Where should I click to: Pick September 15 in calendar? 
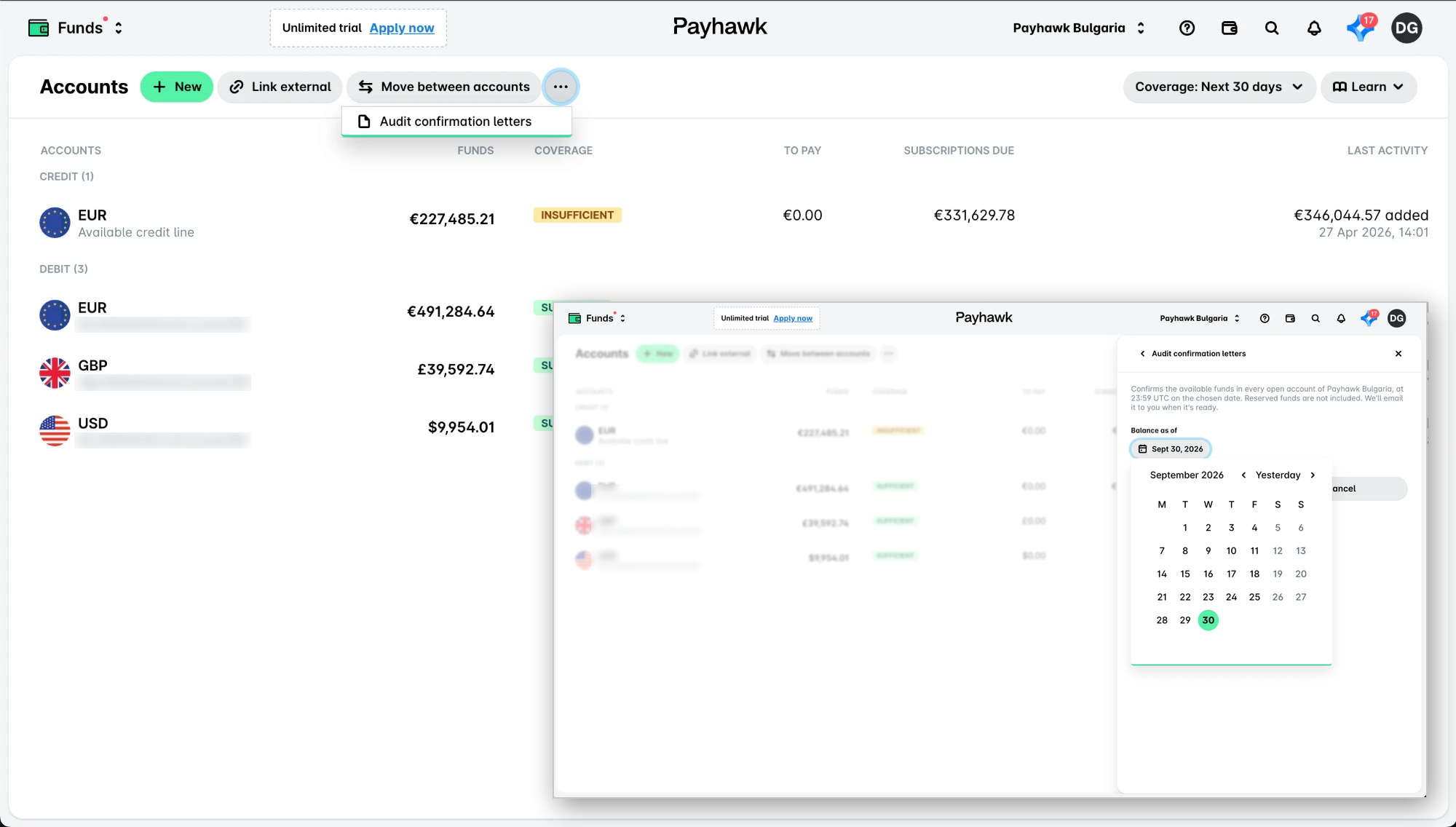pos(1185,574)
